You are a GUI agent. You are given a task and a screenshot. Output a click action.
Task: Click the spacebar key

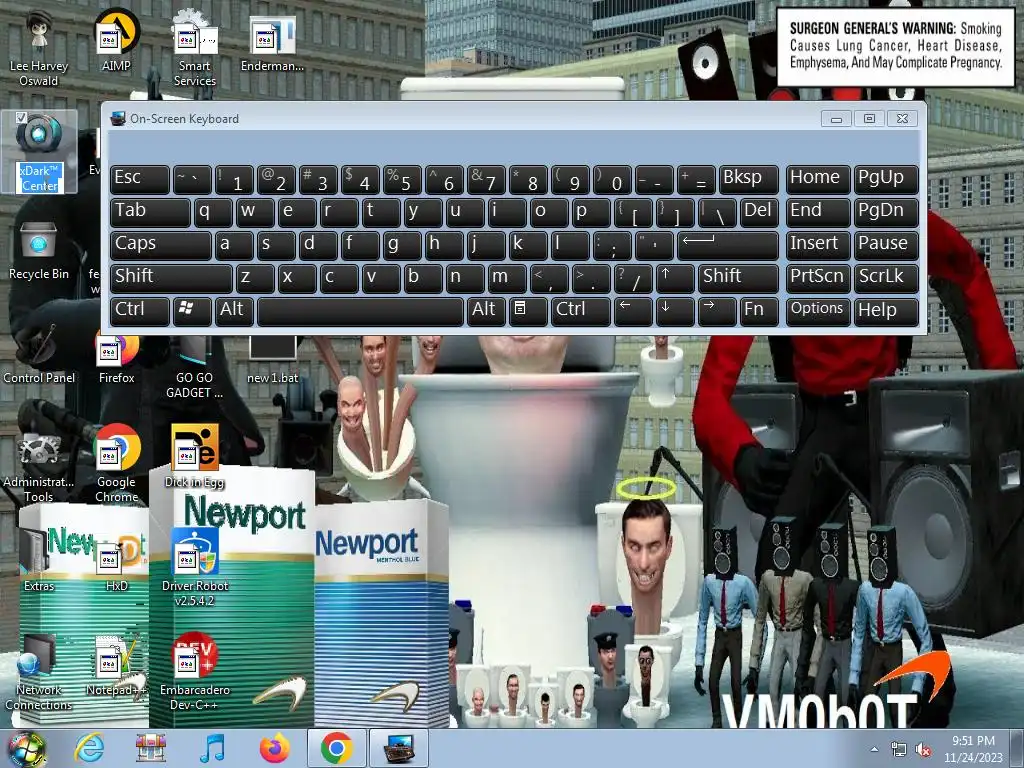360,311
